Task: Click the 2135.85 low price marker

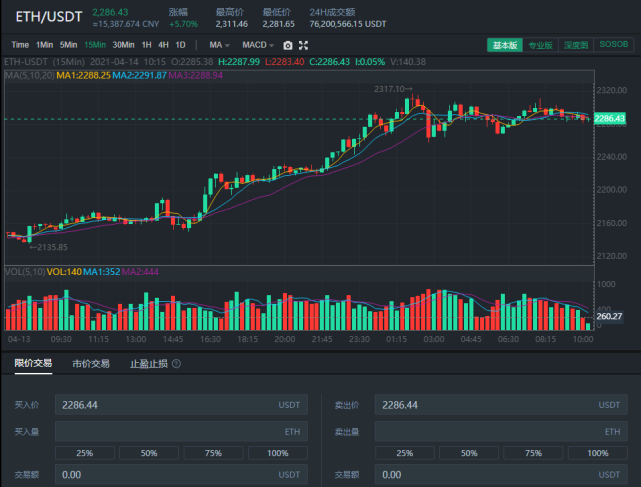Action: click(x=49, y=247)
